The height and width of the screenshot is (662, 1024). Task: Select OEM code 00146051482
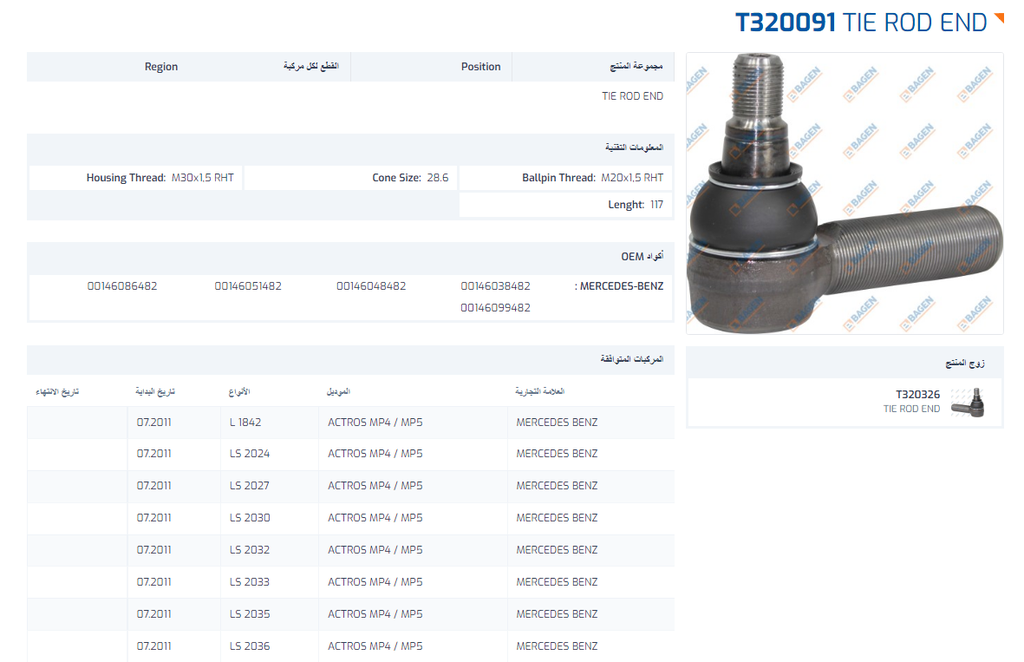[x=248, y=286]
